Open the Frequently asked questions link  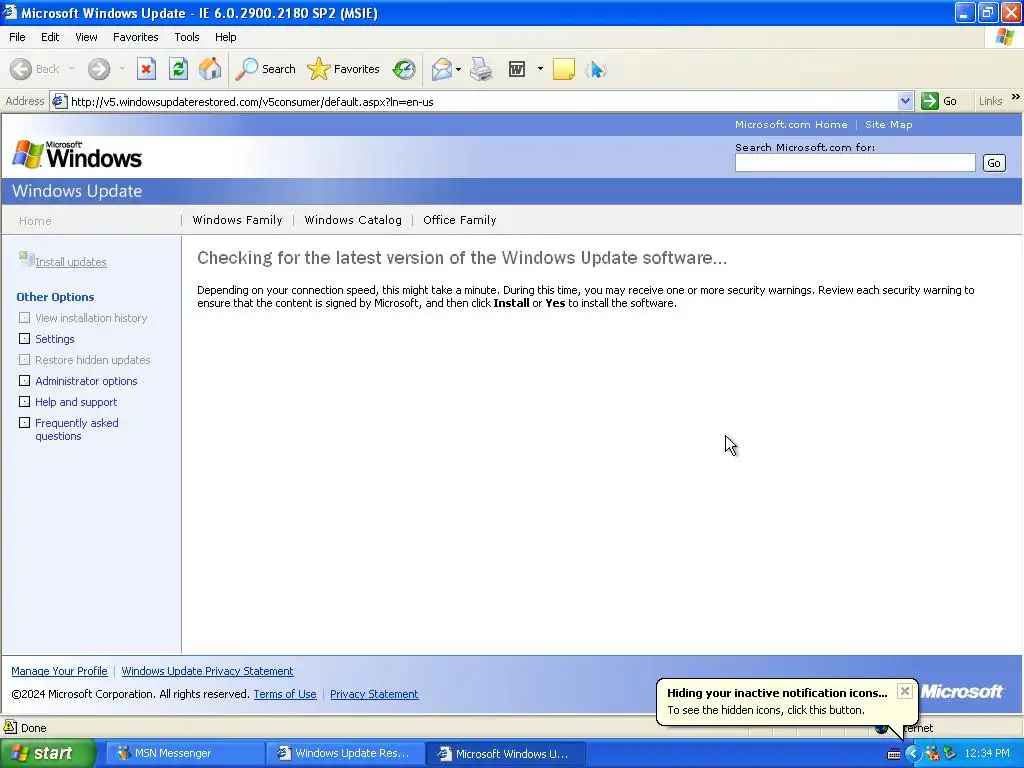point(76,429)
